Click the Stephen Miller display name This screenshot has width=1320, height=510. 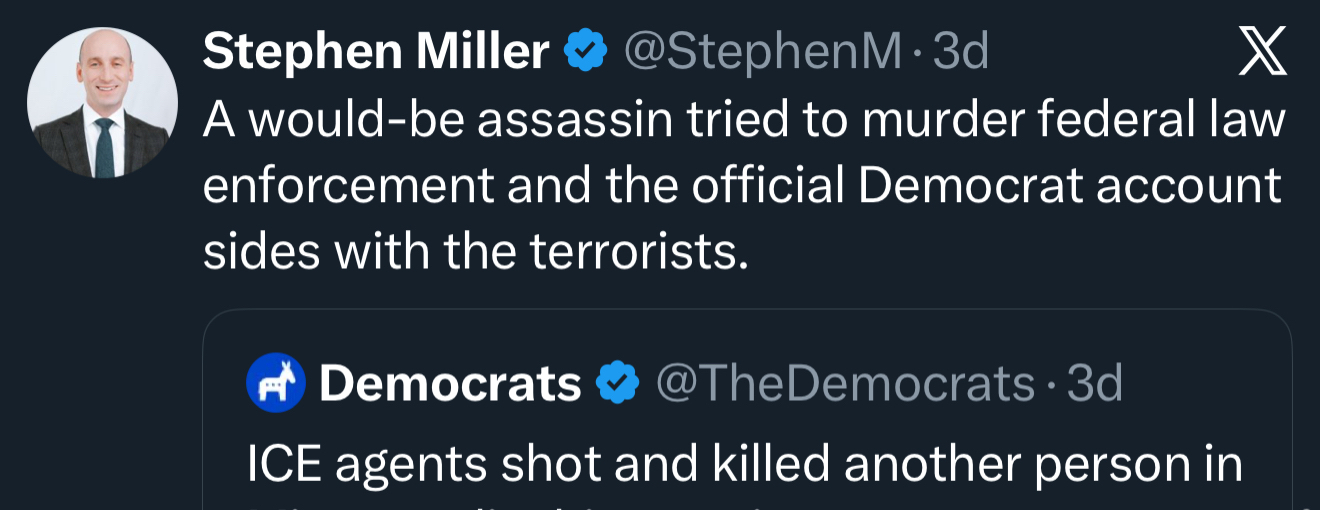tap(376, 52)
